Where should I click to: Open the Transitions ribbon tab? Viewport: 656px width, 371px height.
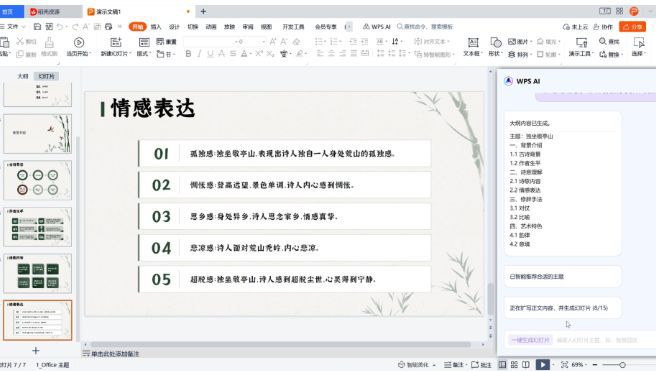tap(192, 27)
